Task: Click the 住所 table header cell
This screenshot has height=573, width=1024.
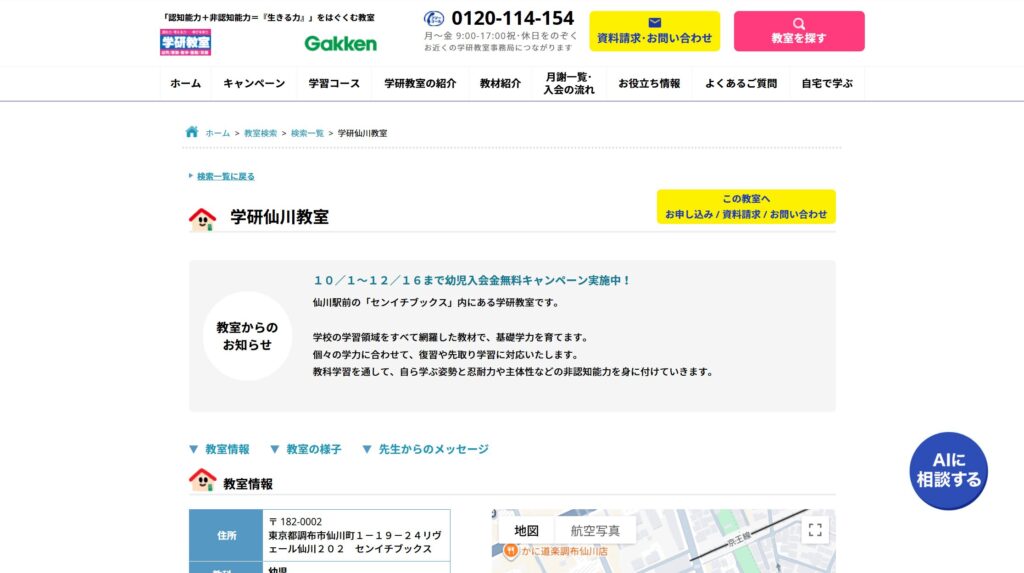Action: coord(226,535)
